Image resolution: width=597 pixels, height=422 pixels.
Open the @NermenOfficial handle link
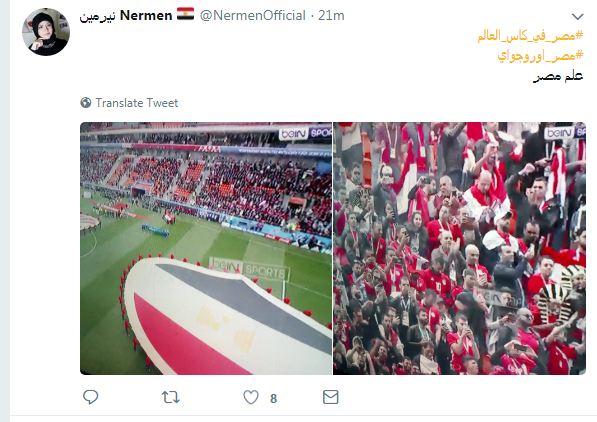tap(252, 16)
